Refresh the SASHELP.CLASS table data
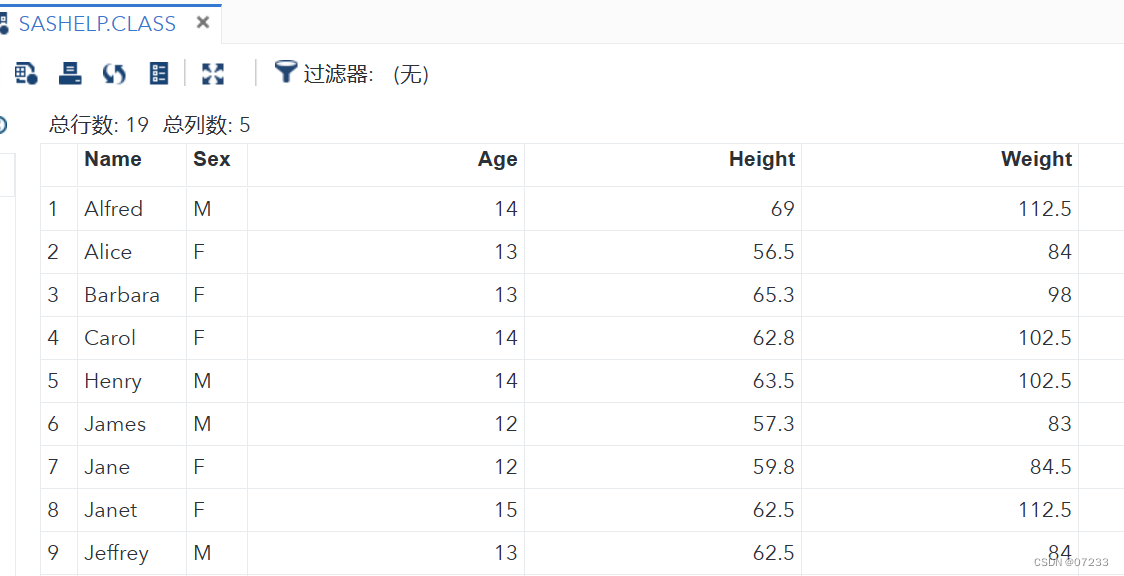This screenshot has width=1124, height=576. 113,73
